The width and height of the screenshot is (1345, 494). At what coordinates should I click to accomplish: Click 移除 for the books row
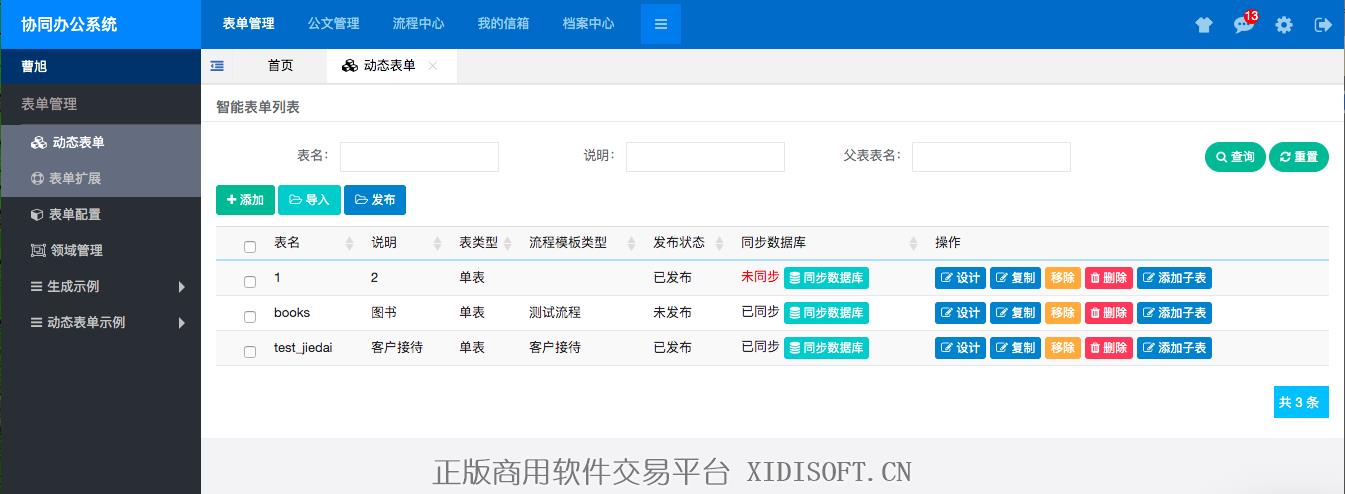[1063, 313]
